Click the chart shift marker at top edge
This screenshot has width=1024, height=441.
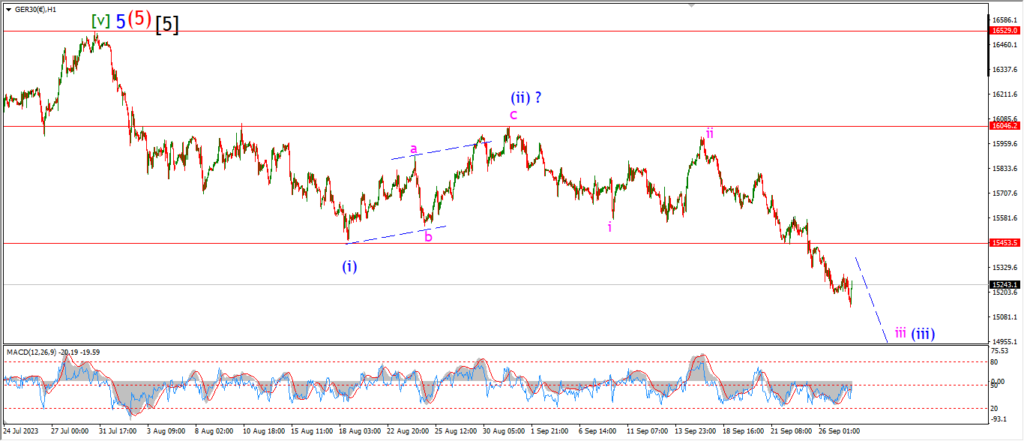click(x=691, y=5)
